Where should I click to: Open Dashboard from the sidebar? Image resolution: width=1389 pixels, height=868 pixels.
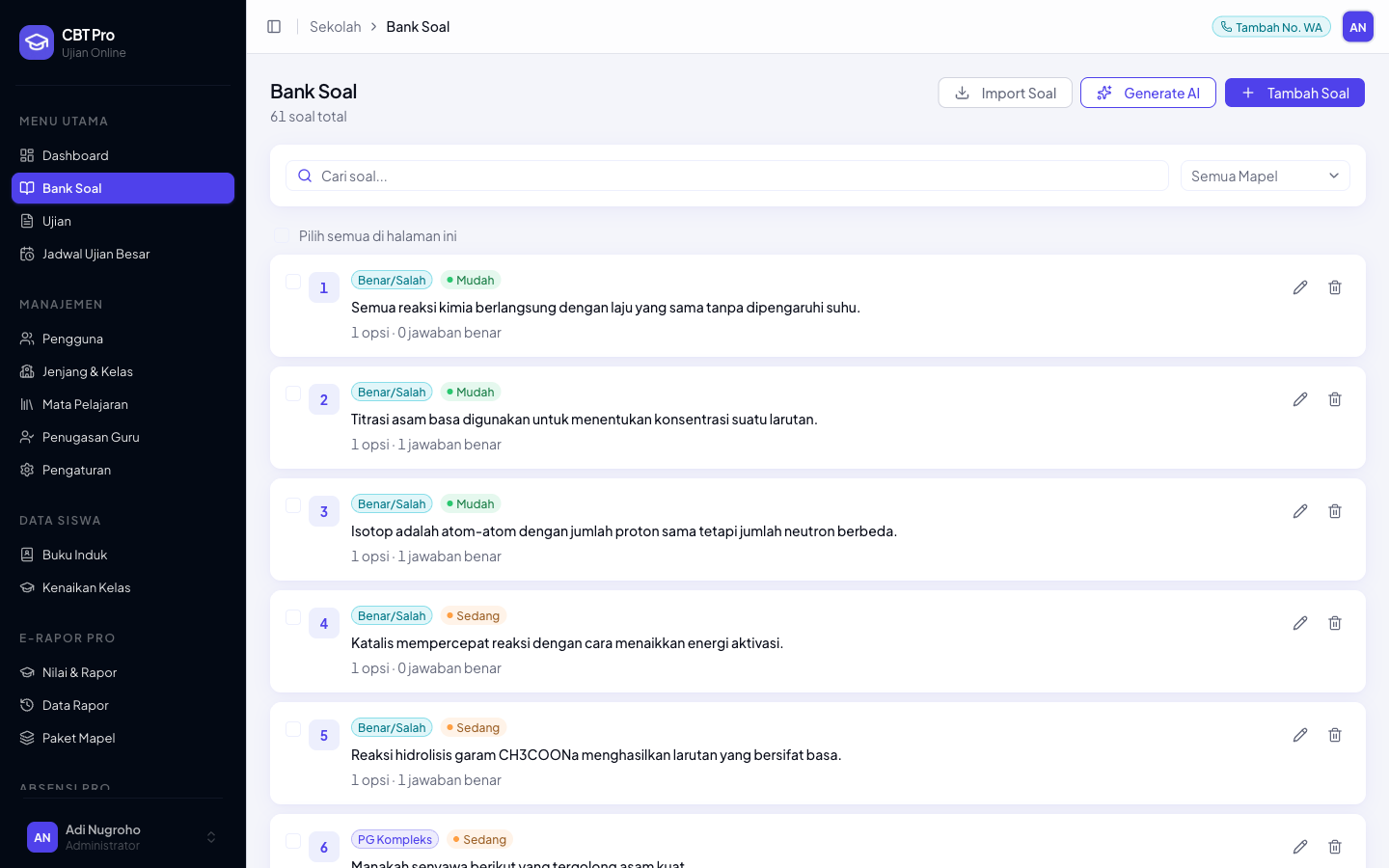(123, 155)
